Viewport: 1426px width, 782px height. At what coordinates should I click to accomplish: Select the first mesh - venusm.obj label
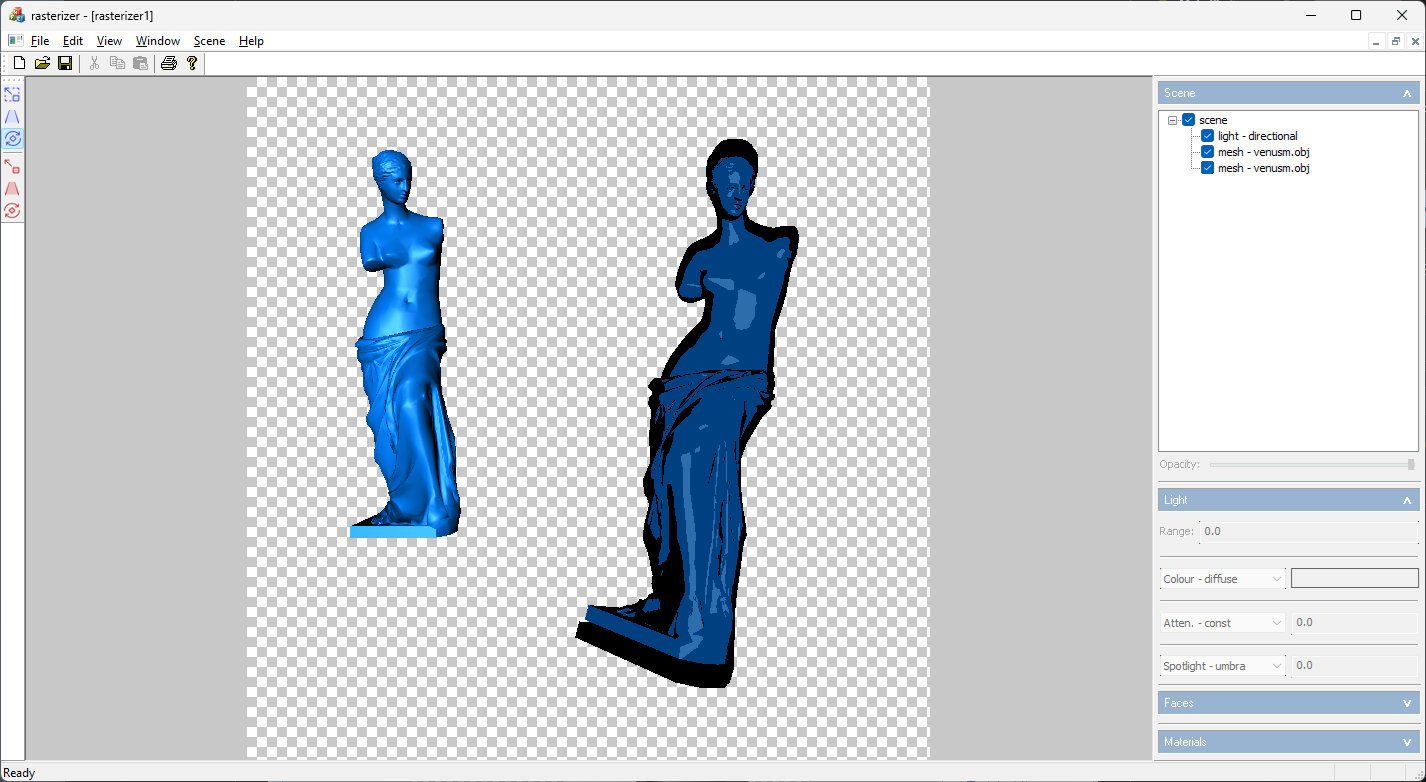(x=1263, y=152)
